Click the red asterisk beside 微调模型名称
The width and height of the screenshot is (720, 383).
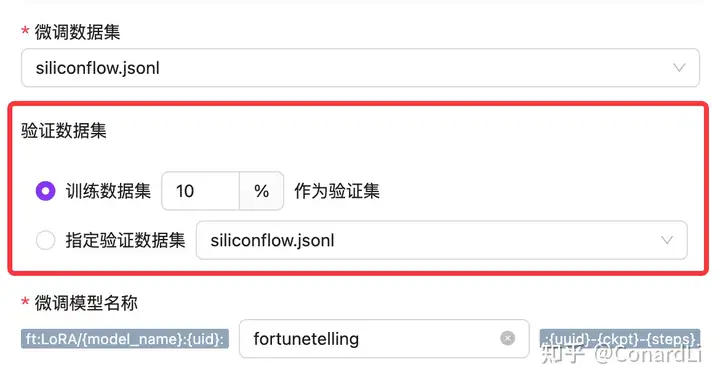point(25,302)
